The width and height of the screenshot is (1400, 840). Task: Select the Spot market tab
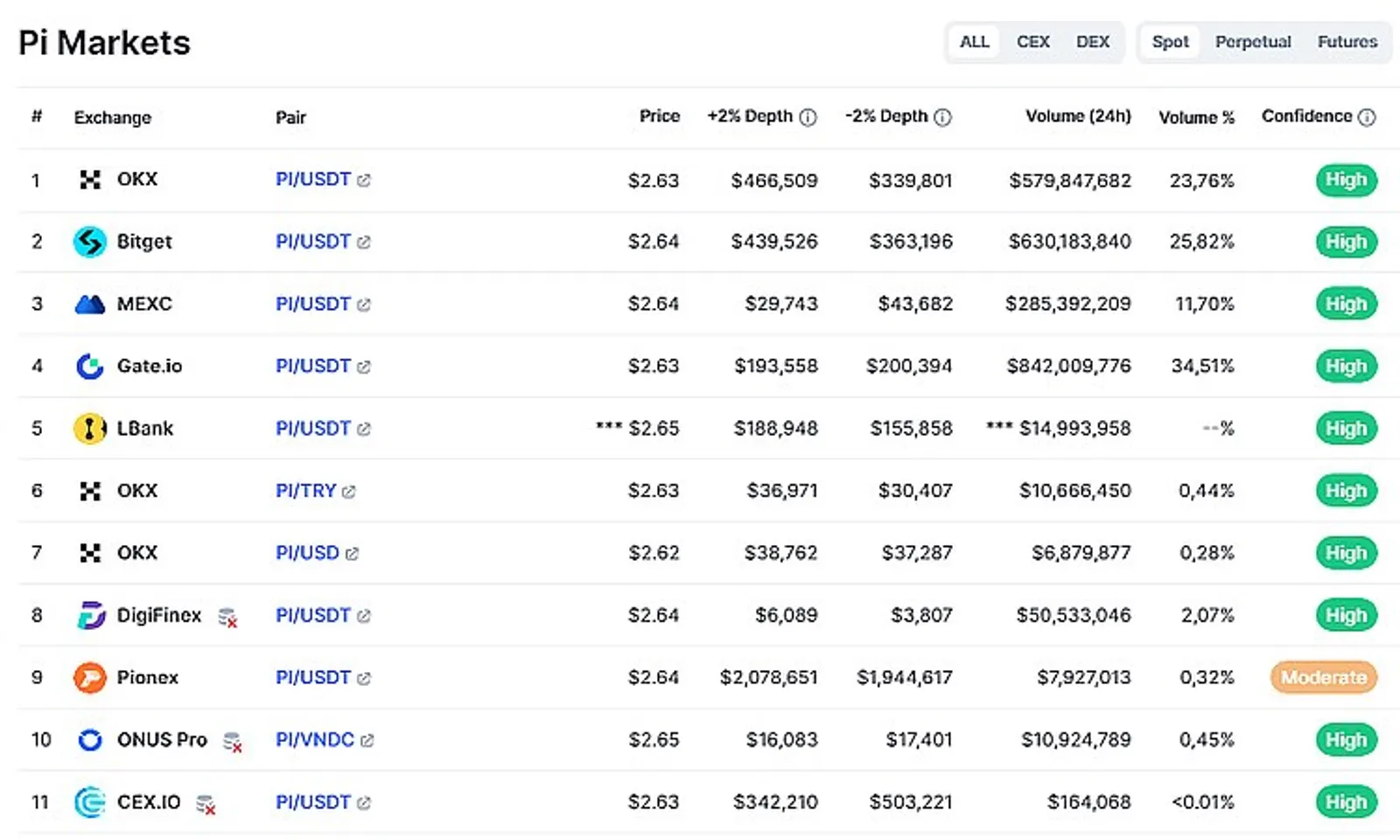click(x=1170, y=42)
